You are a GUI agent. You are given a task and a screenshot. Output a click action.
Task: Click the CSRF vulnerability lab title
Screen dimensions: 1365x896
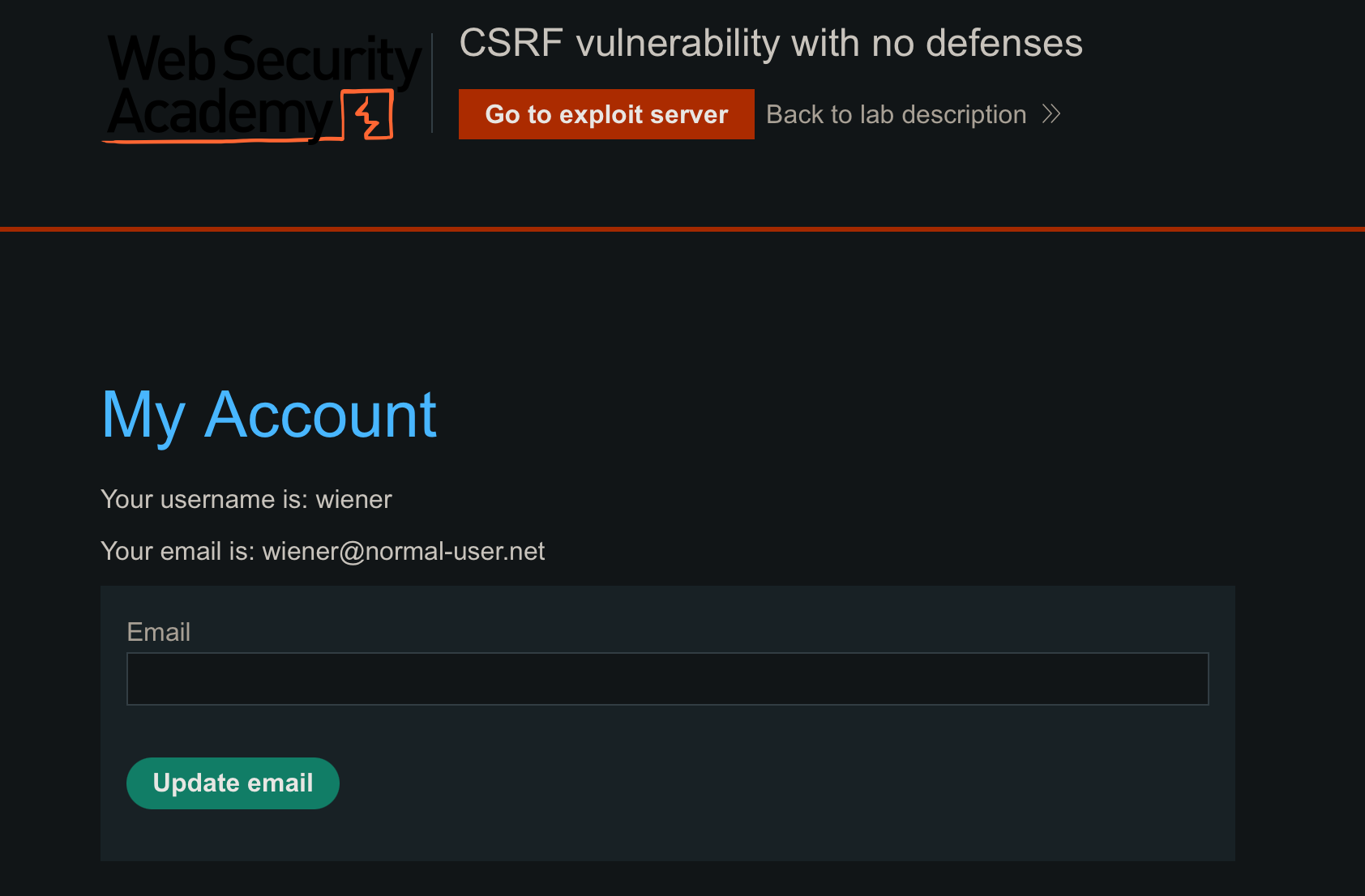[770, 43]
